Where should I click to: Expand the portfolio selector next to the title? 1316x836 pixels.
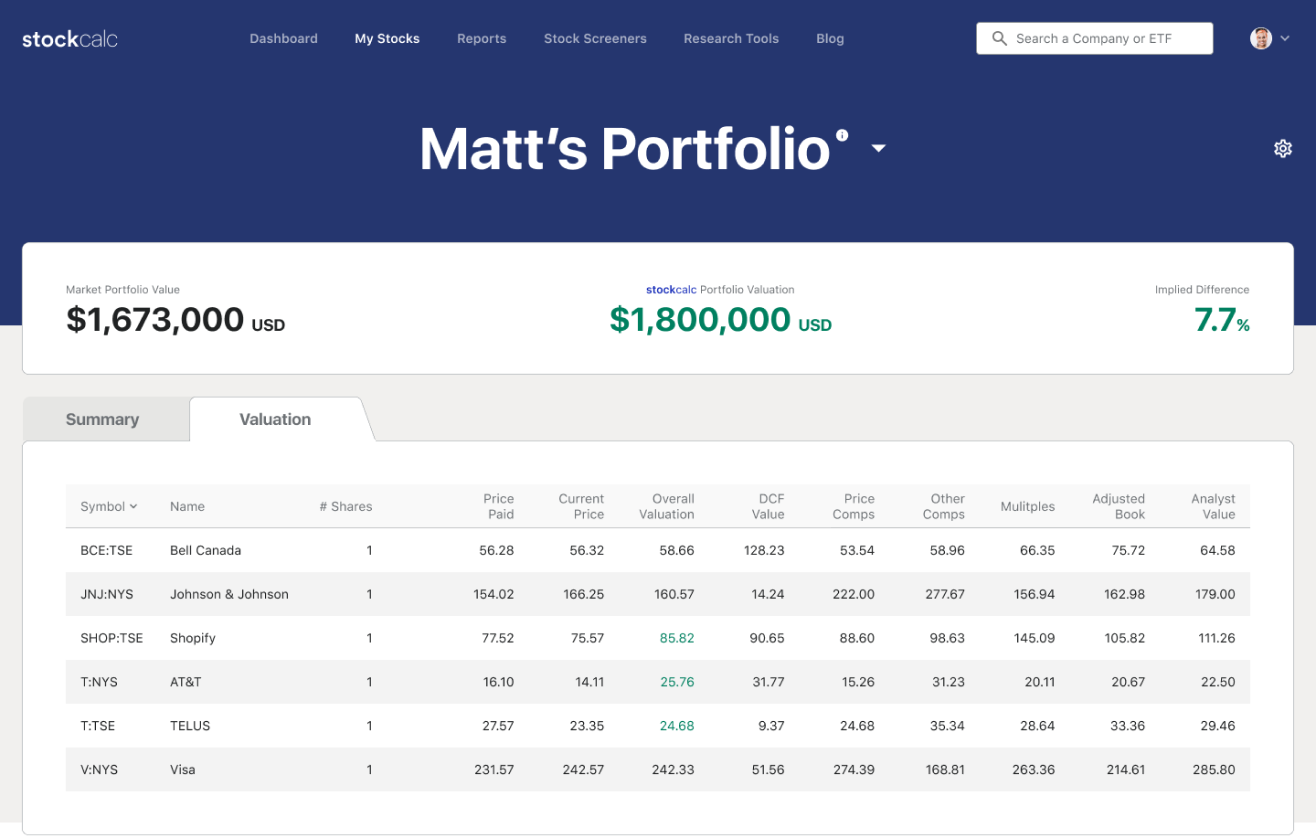tap(878, 148)
